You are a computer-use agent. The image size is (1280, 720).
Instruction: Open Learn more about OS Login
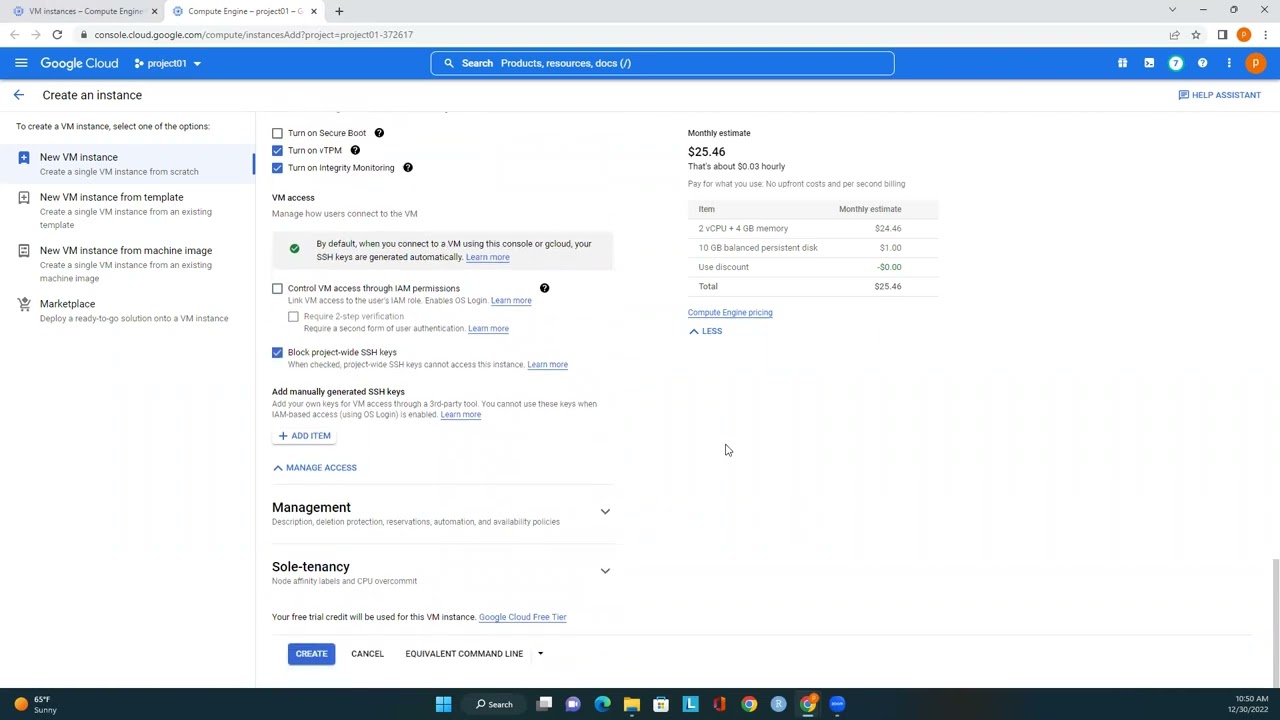(511, 300)
